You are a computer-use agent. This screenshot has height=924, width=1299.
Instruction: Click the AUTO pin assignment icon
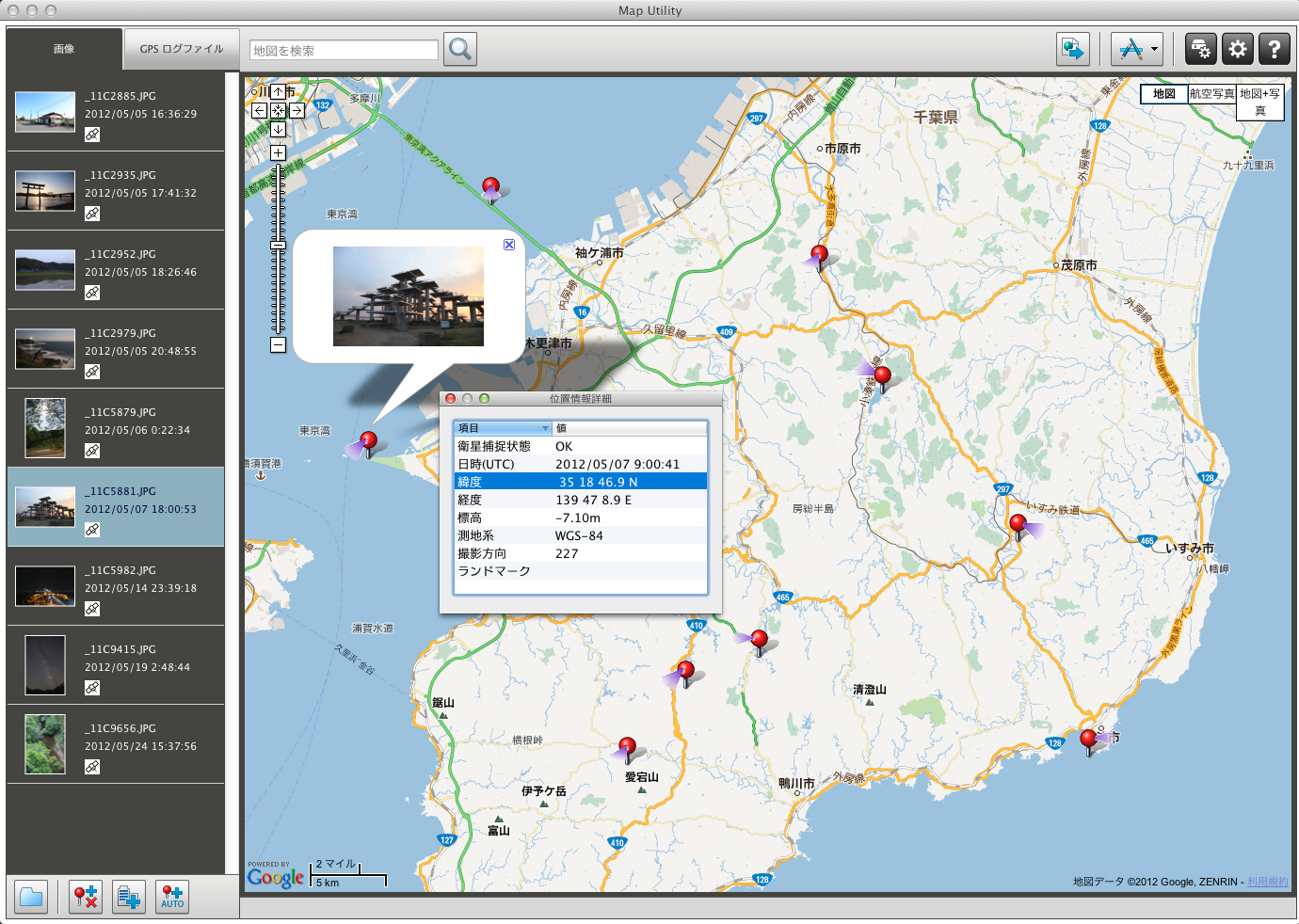click(x=171, y=897)
